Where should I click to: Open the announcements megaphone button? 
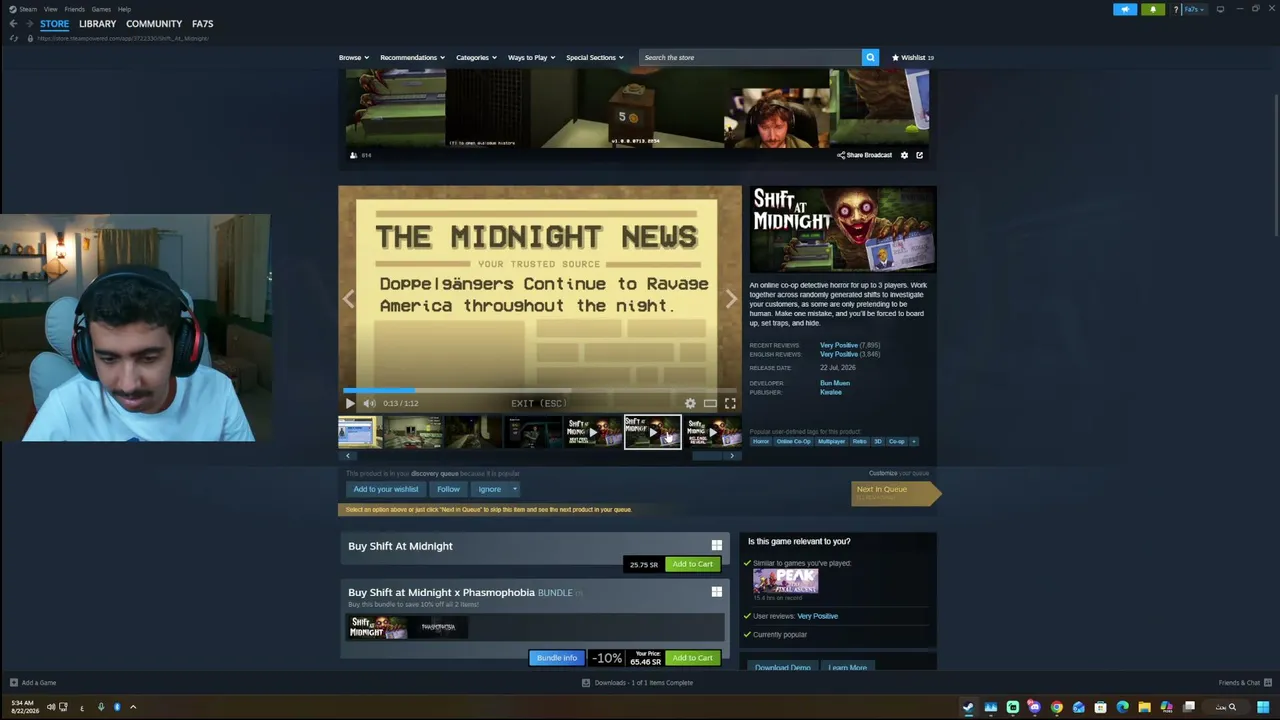(x=1125, y=9)
